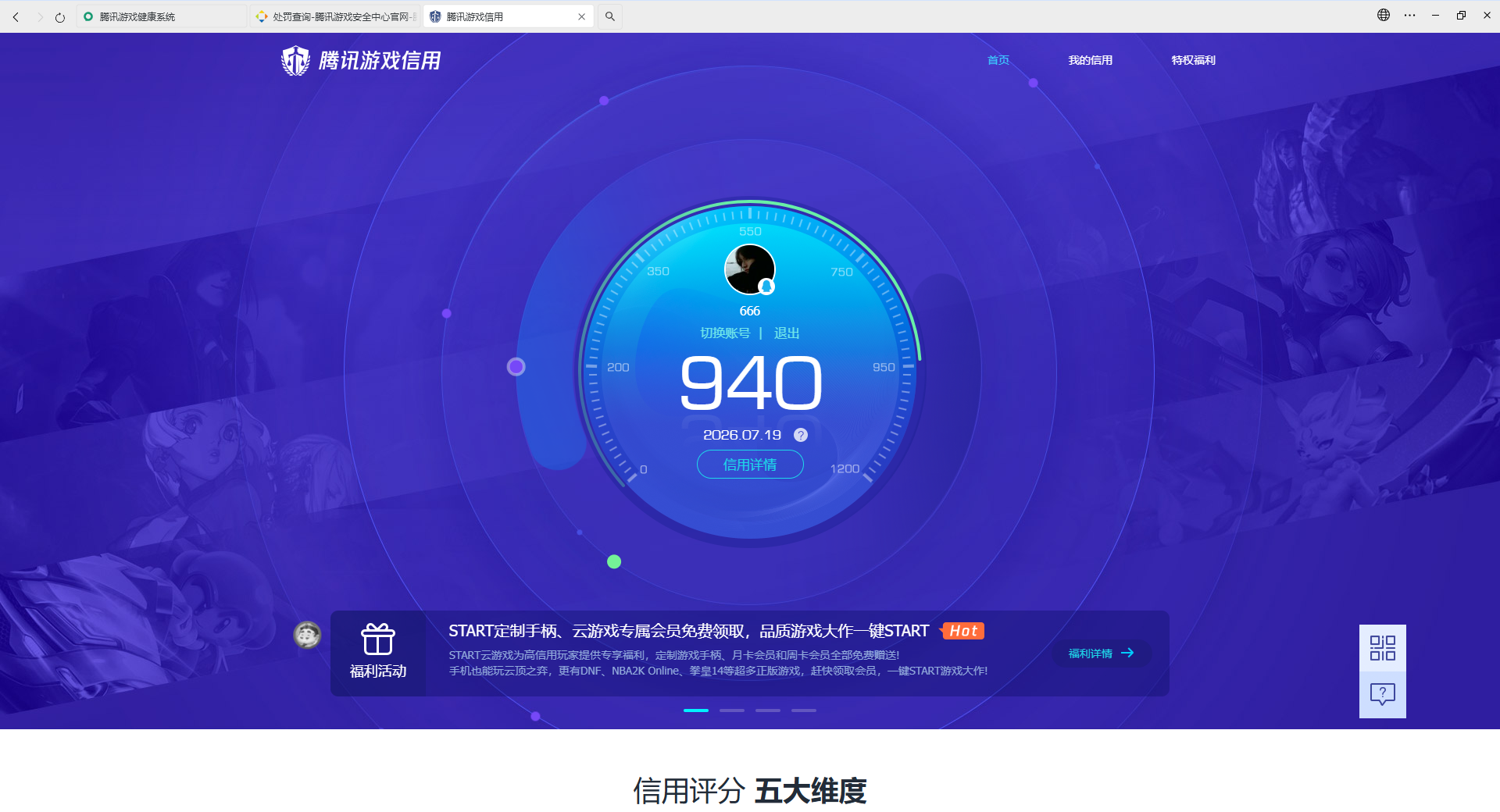Open 我的信用 navigation item
This screenshot has width=1500, height=812.
[1091, 60]
